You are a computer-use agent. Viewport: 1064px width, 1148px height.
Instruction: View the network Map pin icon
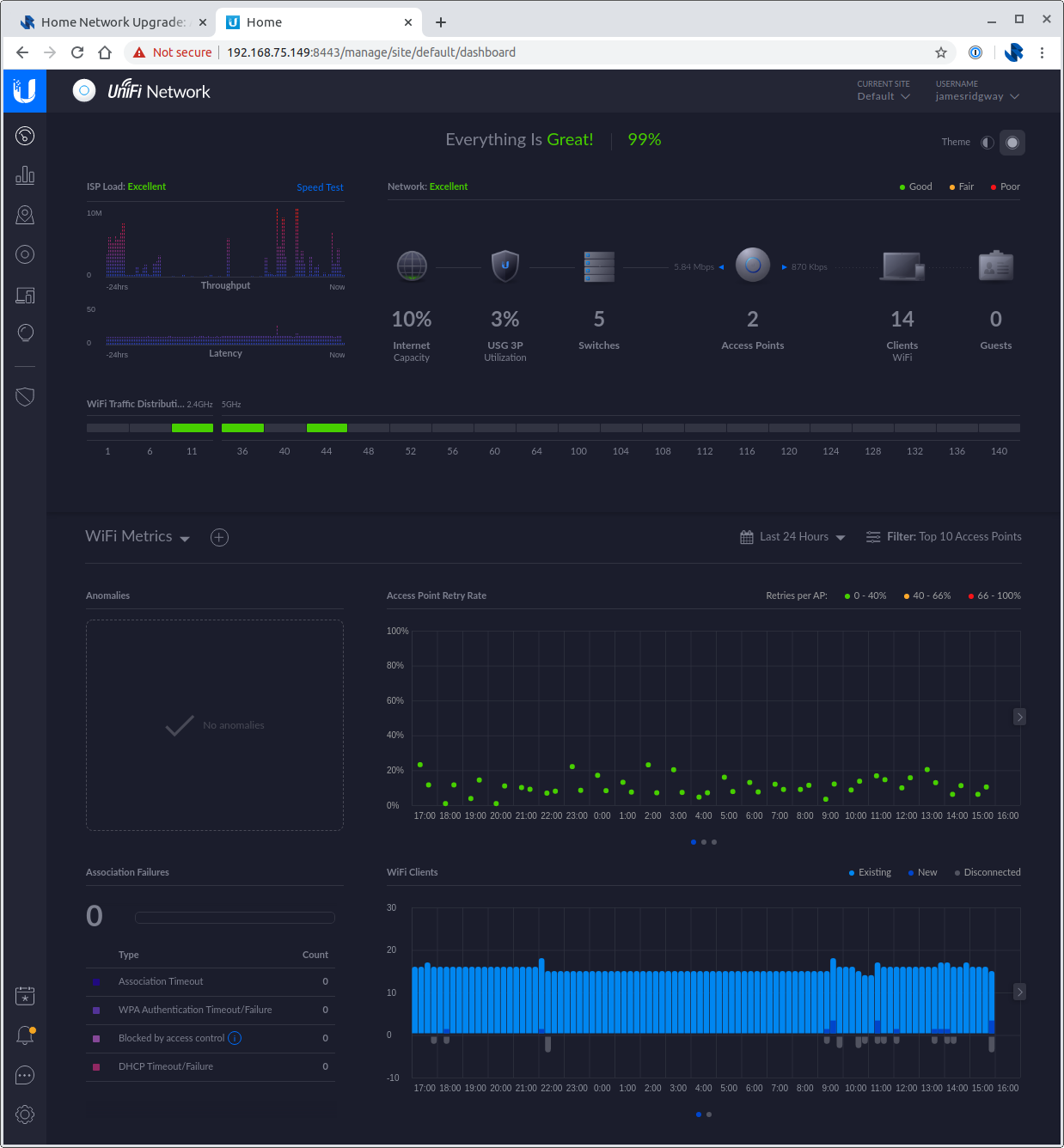click(24, 214)
